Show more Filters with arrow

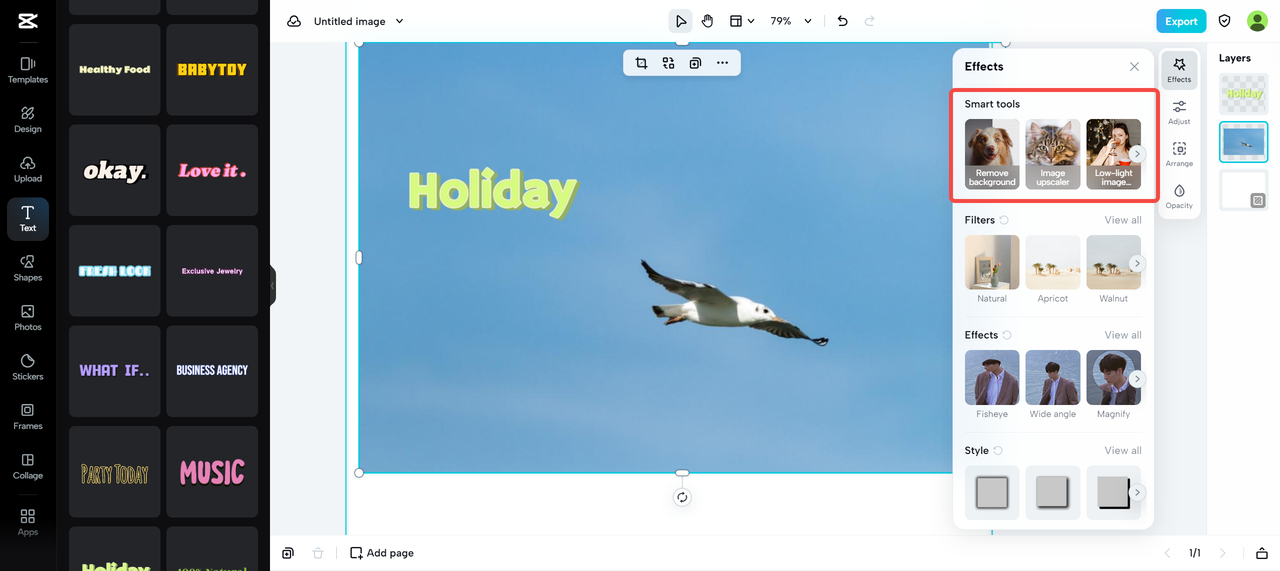1137,263
